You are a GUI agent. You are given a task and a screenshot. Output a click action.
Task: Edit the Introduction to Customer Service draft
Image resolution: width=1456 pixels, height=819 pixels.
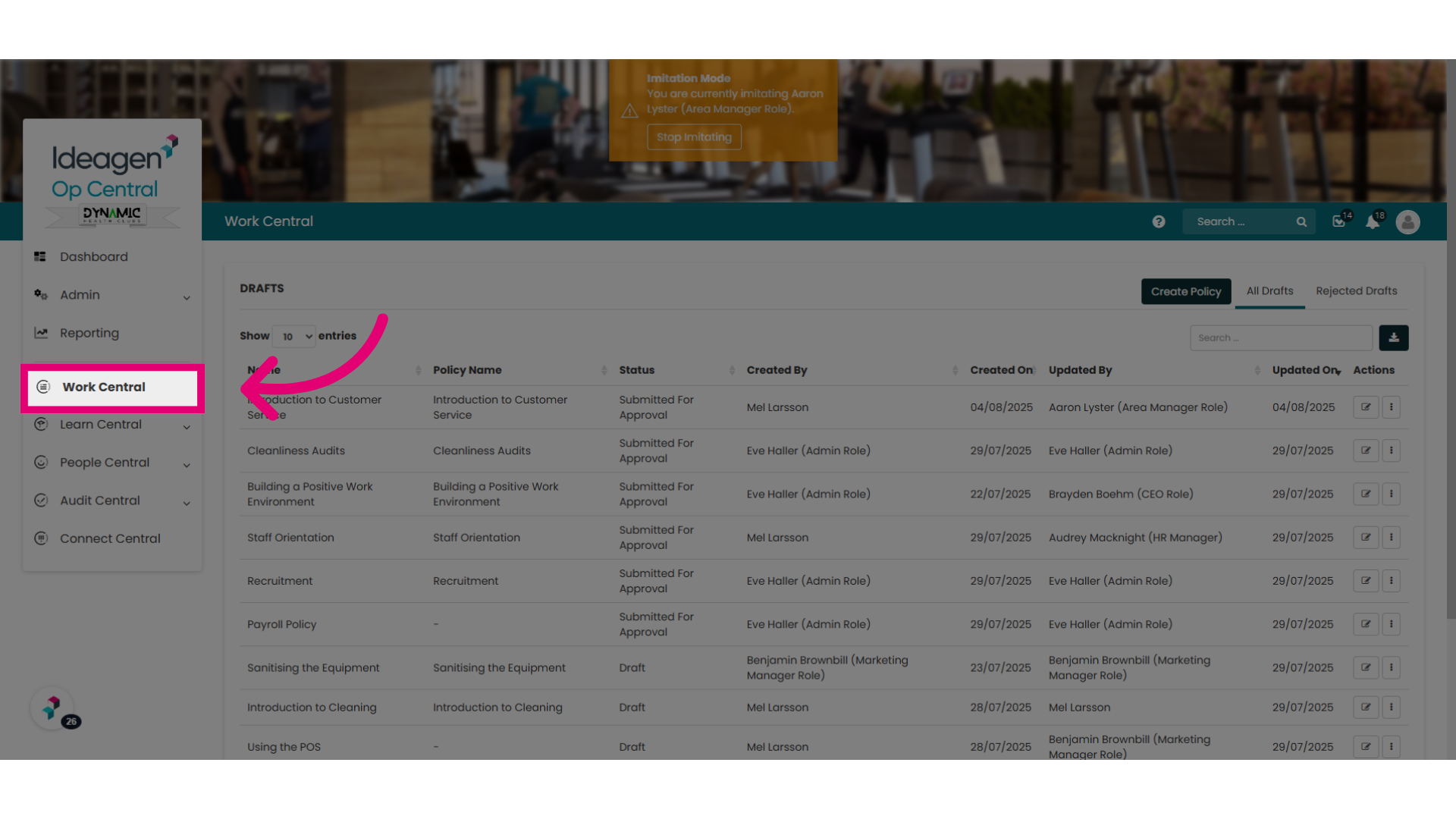1366,407
